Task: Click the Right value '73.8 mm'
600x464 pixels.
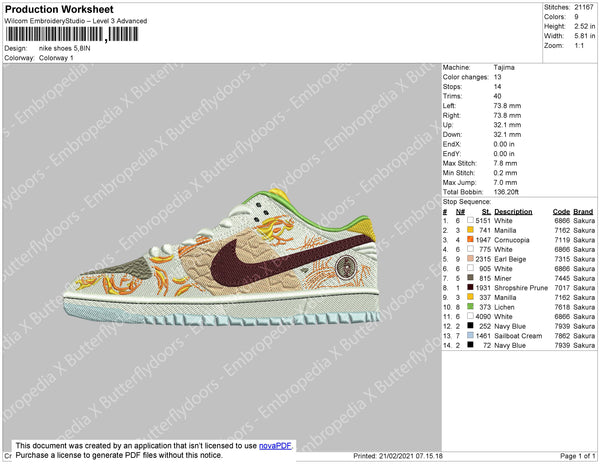Action: pyautogui.click(x=507, y=115)
